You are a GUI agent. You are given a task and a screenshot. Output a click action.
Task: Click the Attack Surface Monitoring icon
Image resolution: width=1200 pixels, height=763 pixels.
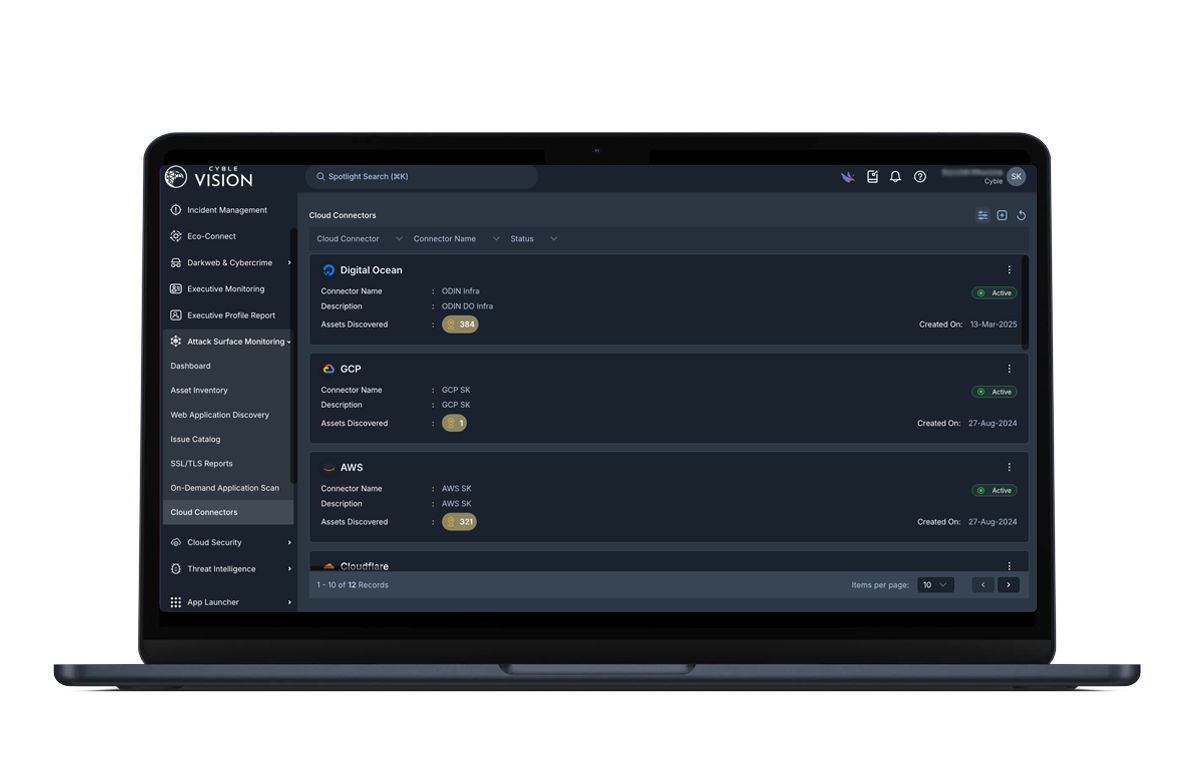176,342
